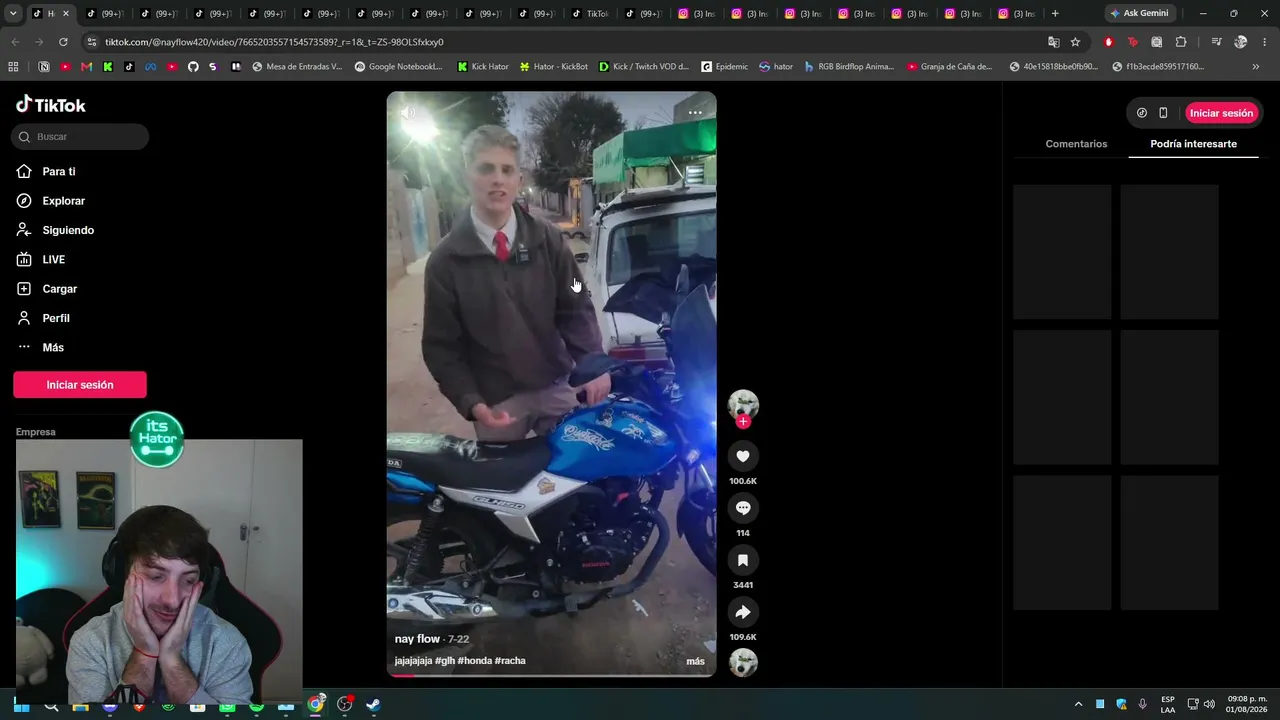This screenshot has height=720, width=1280.
Task: Share the video with 109.6K shares
Action: pos(743,612)
